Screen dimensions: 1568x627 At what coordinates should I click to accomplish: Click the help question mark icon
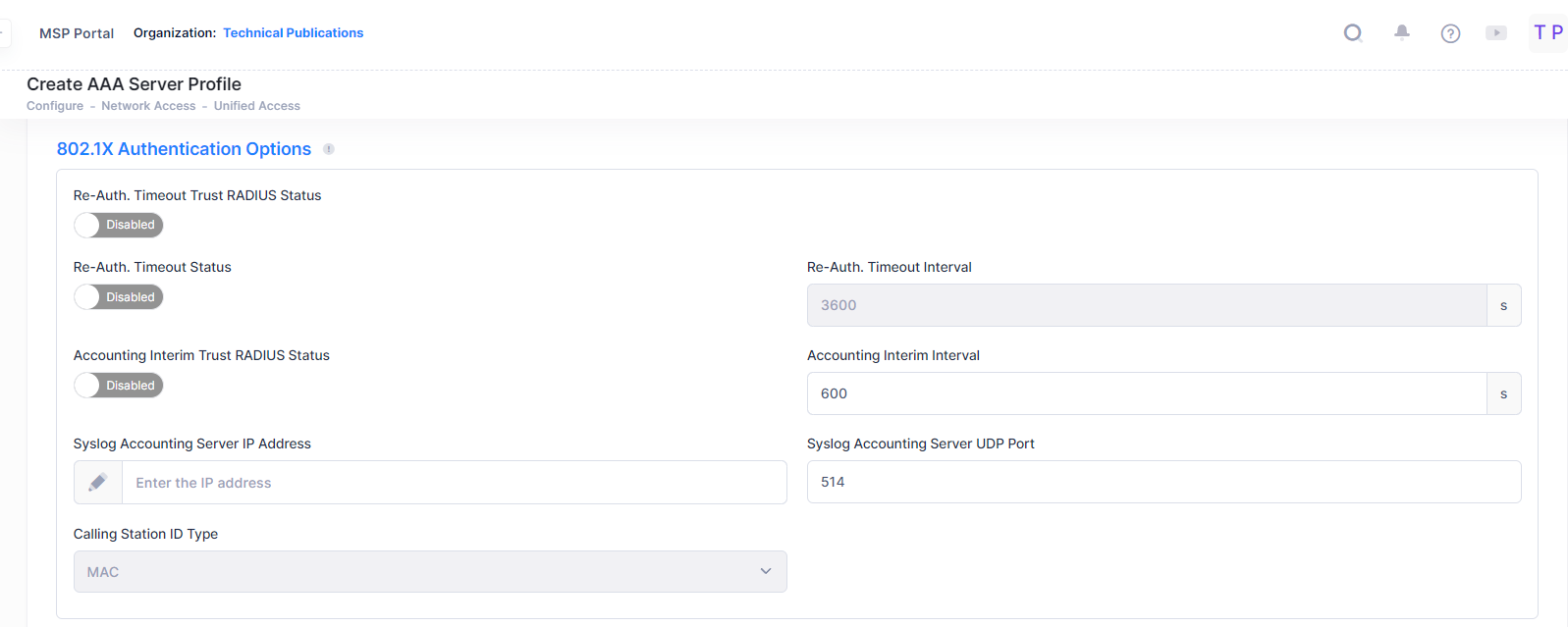[x=1450, y=33]
